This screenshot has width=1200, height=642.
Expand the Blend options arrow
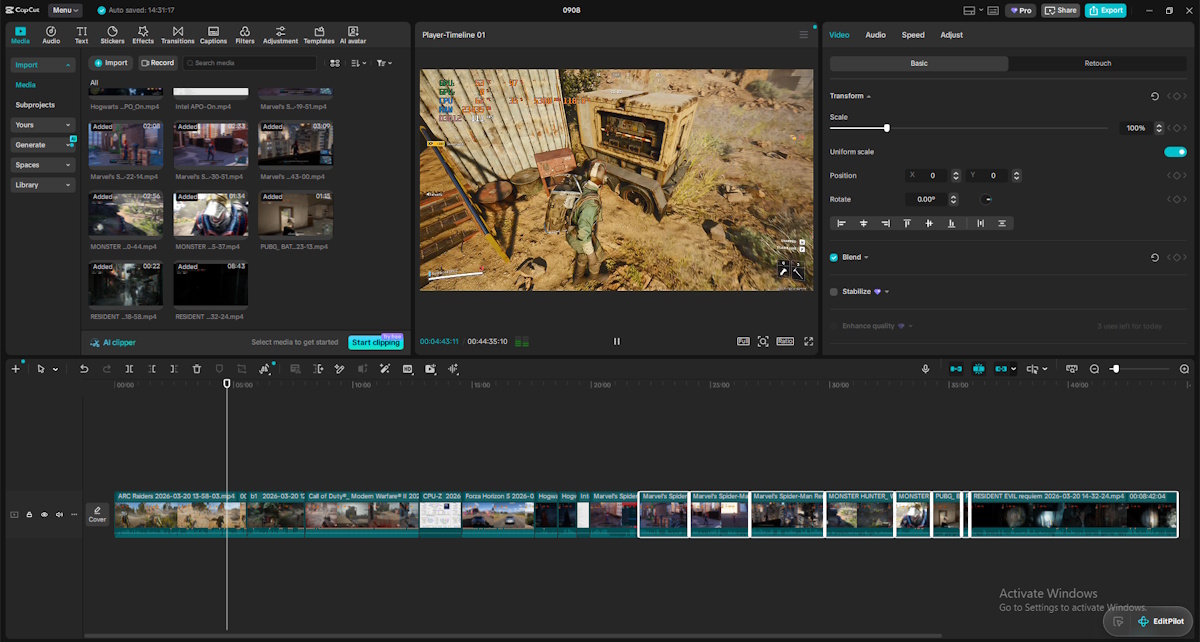866,257
